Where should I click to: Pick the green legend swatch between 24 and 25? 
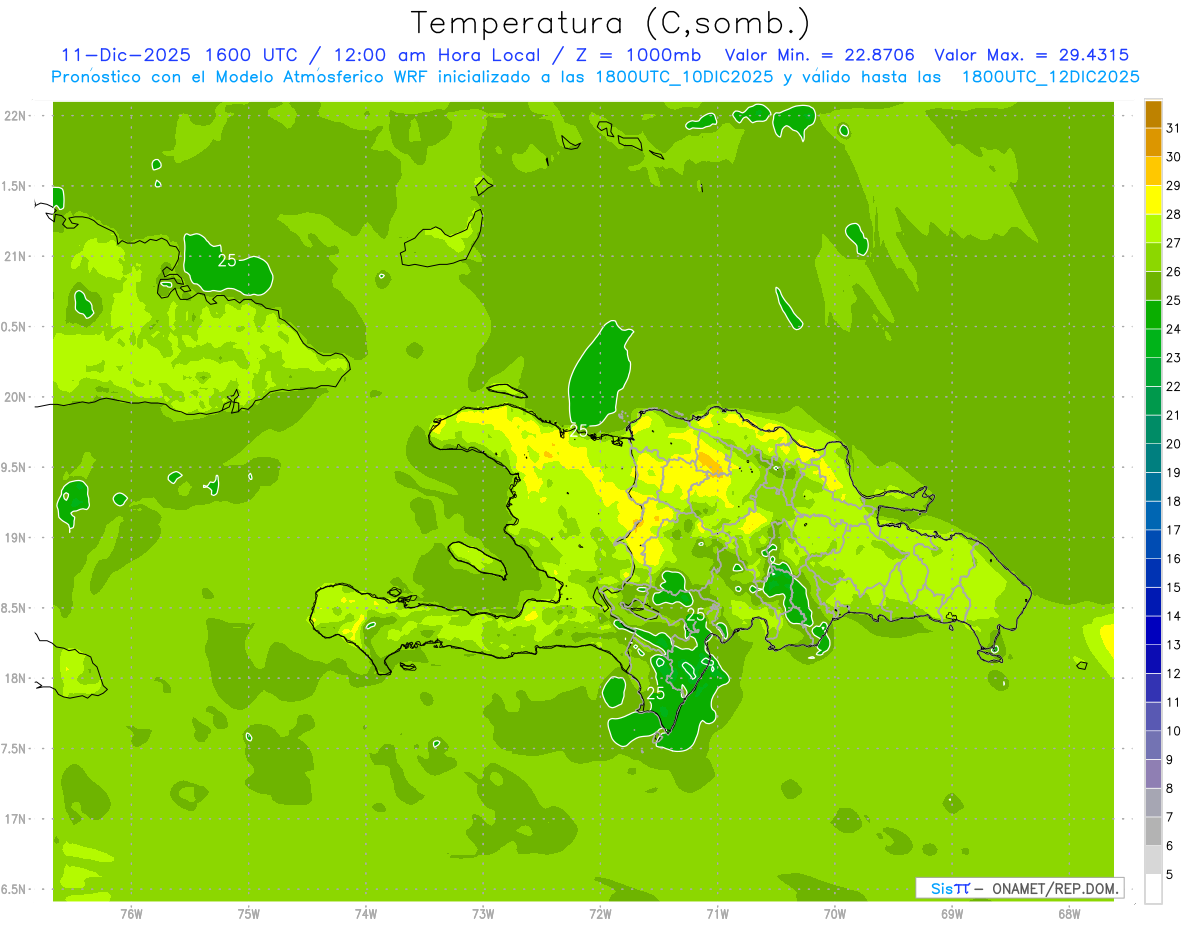pos(1153,315)
